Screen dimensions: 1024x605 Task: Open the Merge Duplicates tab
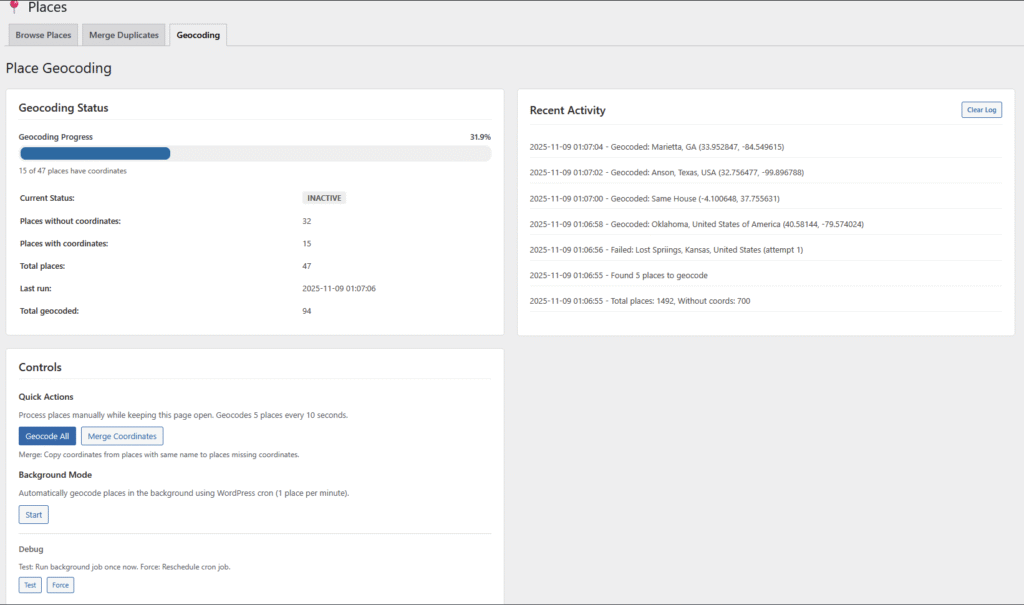coord(124,35)
